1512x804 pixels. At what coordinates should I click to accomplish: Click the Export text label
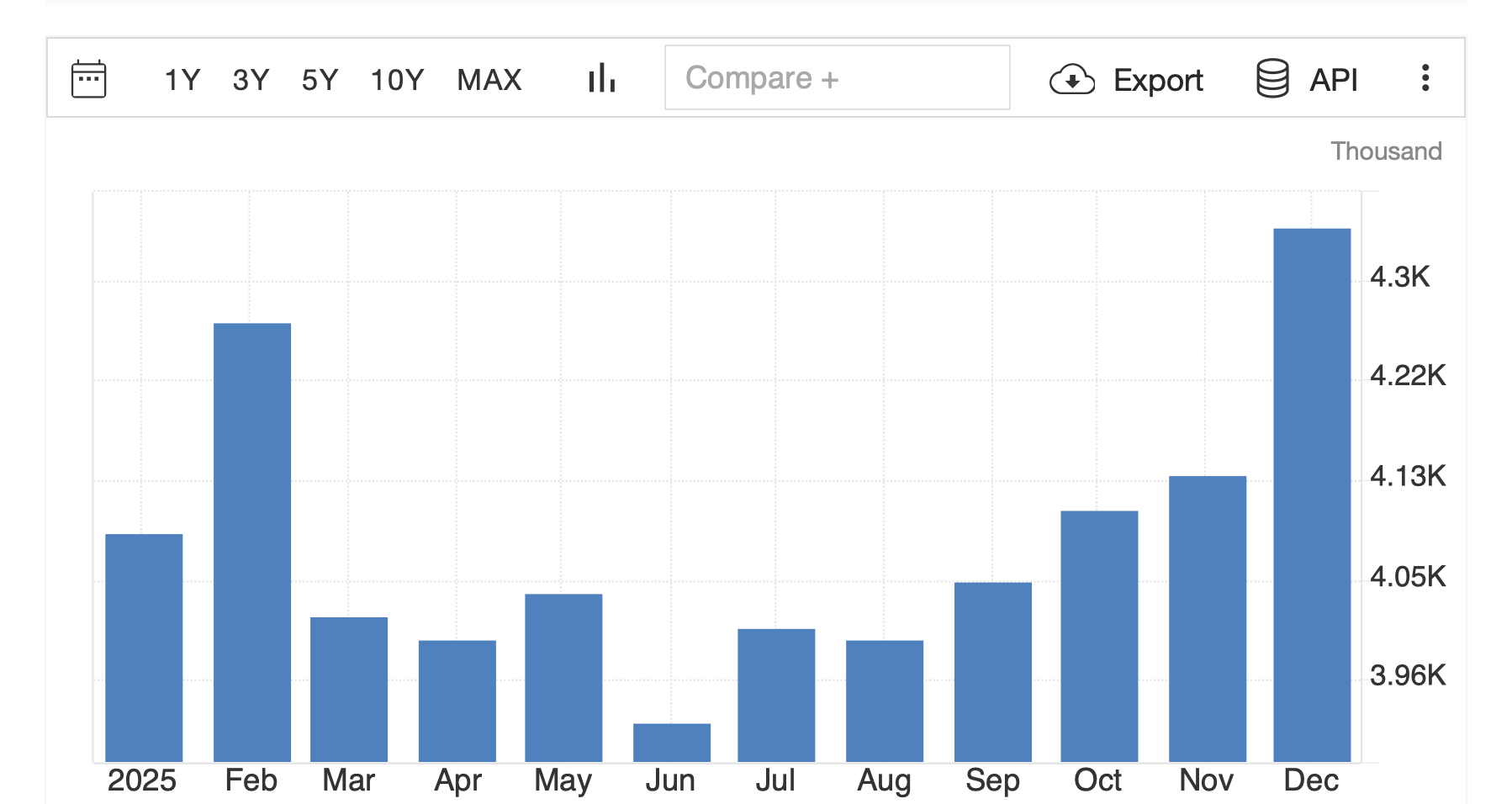tap(1158, 80)
